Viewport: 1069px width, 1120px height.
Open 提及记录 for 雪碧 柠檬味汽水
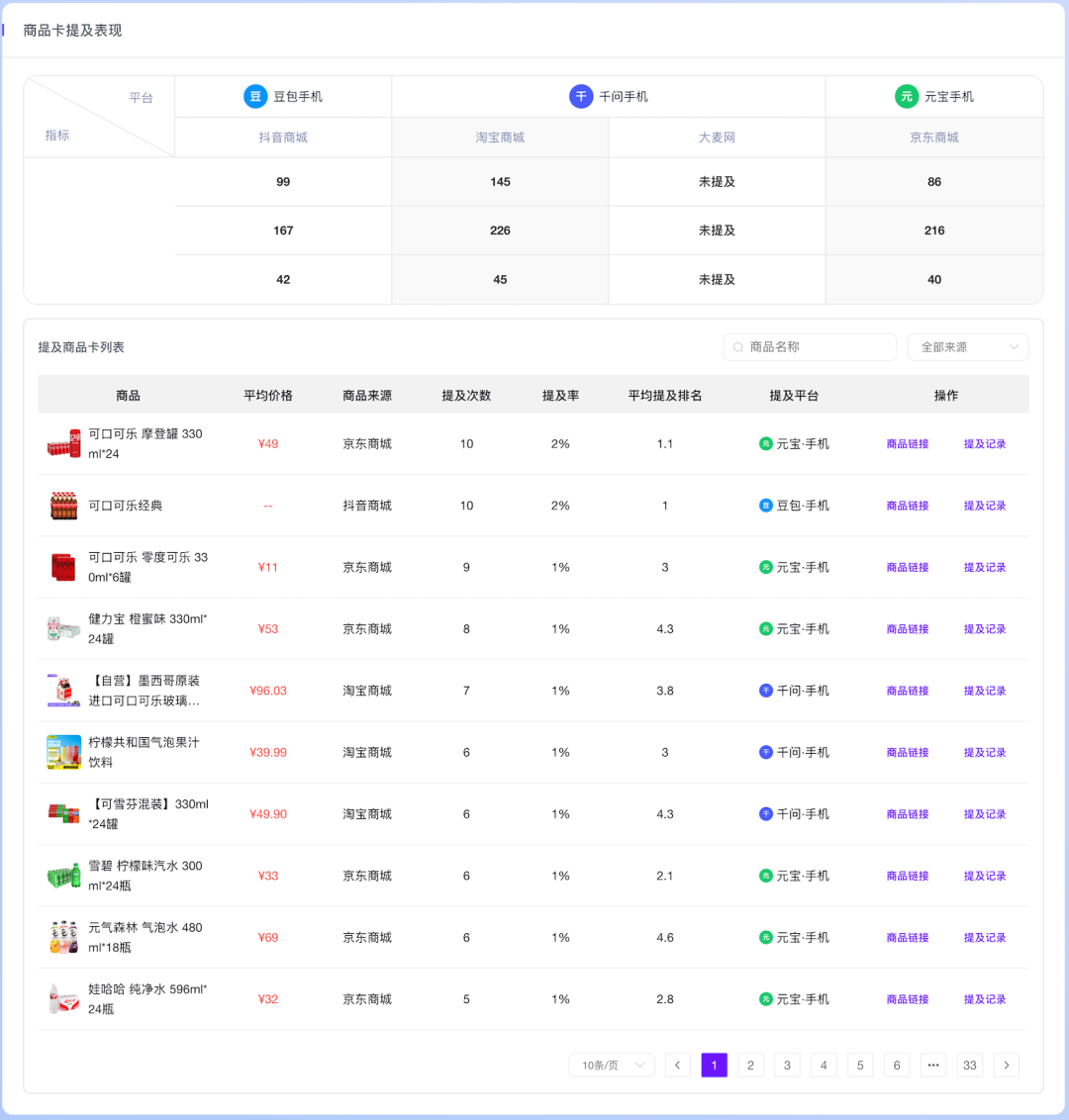985,876
